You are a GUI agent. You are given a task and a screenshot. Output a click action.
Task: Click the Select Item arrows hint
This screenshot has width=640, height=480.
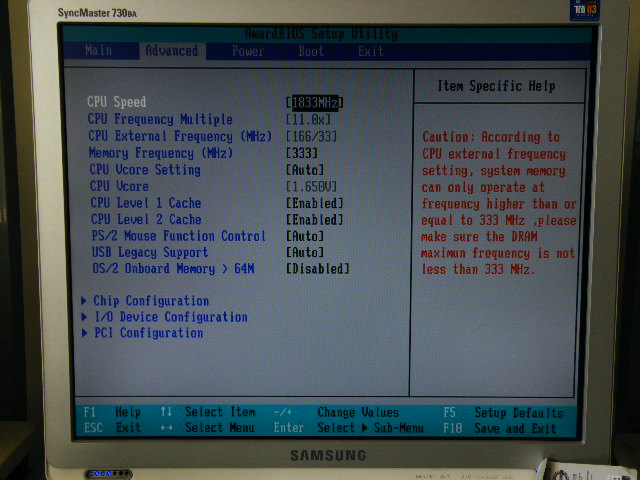pos(208,412)
